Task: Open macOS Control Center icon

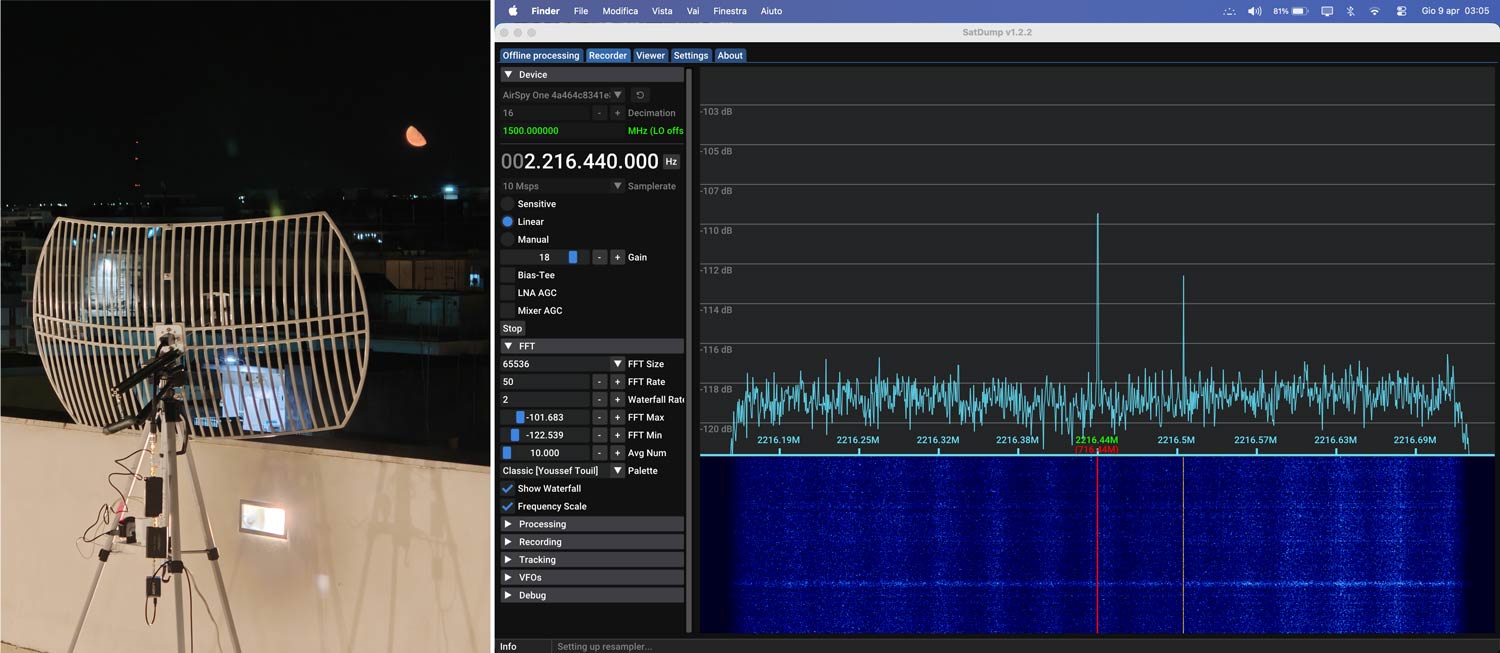Action: click(x=1400, y=11)
